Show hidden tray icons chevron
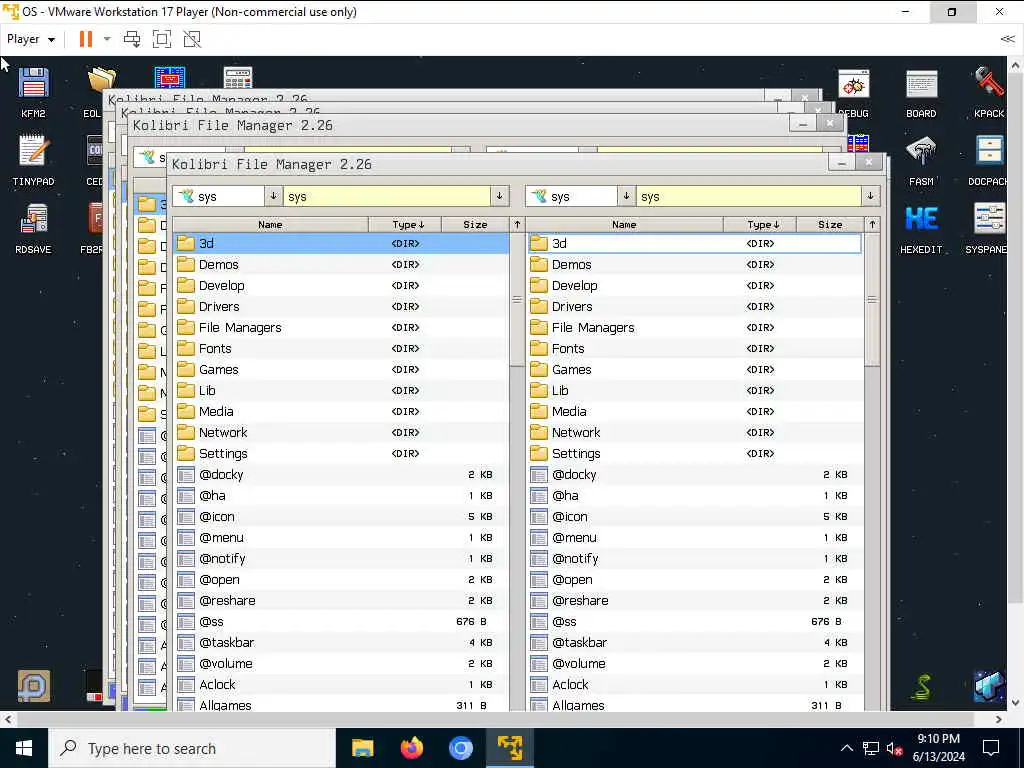This screenshot has height=768, width=1024. [846, 748]
